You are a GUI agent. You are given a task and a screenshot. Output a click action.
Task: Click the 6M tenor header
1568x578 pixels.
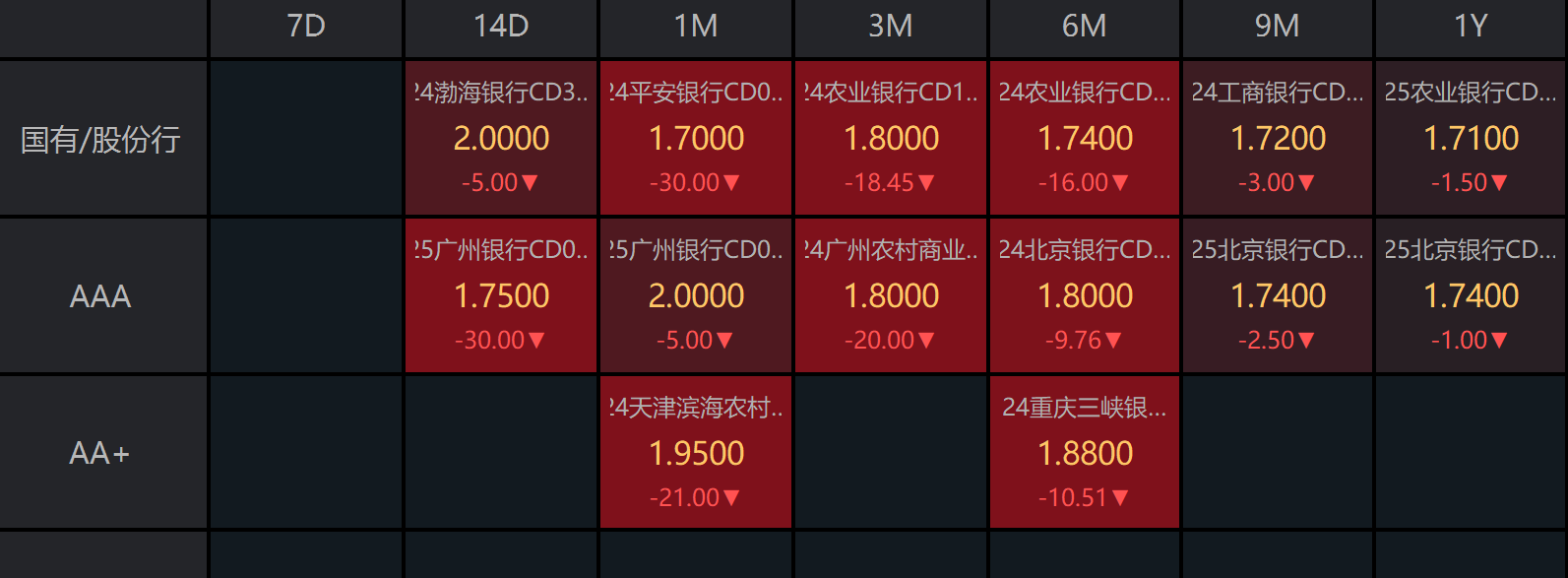1084,27
